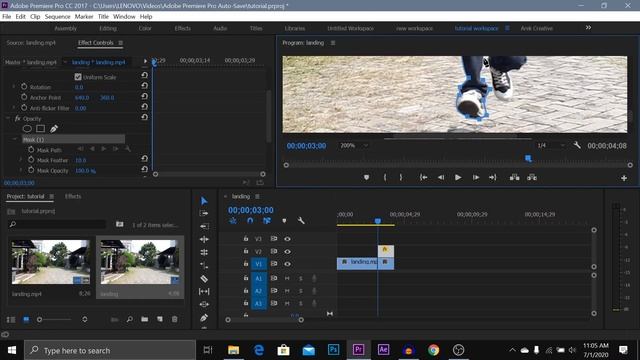Step forward one frame
The height and width of the screenshot is (360, 640).
tap(476, 177)
